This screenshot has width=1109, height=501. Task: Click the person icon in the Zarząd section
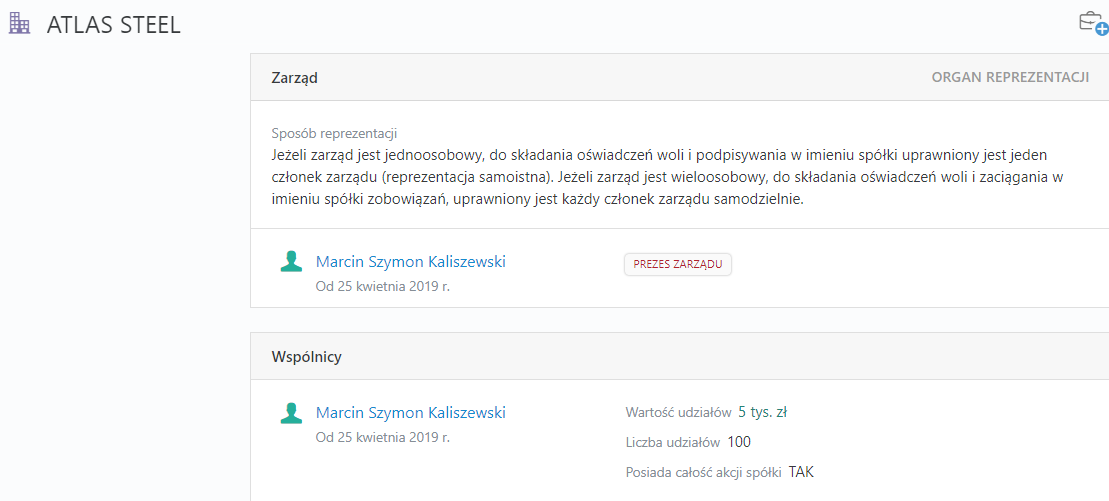click(x=291, y=261)
